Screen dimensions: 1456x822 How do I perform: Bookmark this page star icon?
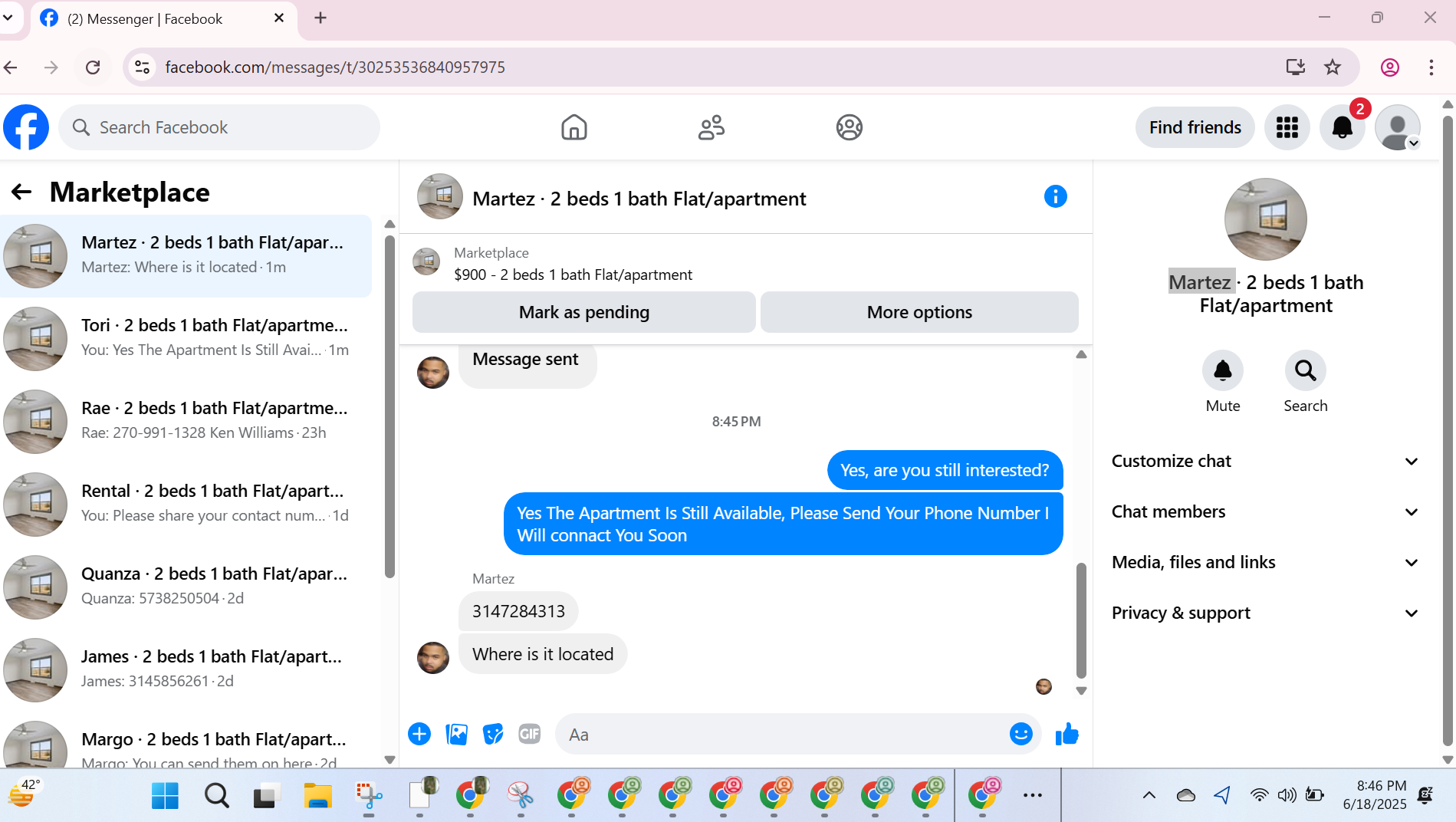pyautogui.click(x=1333, y=67)
